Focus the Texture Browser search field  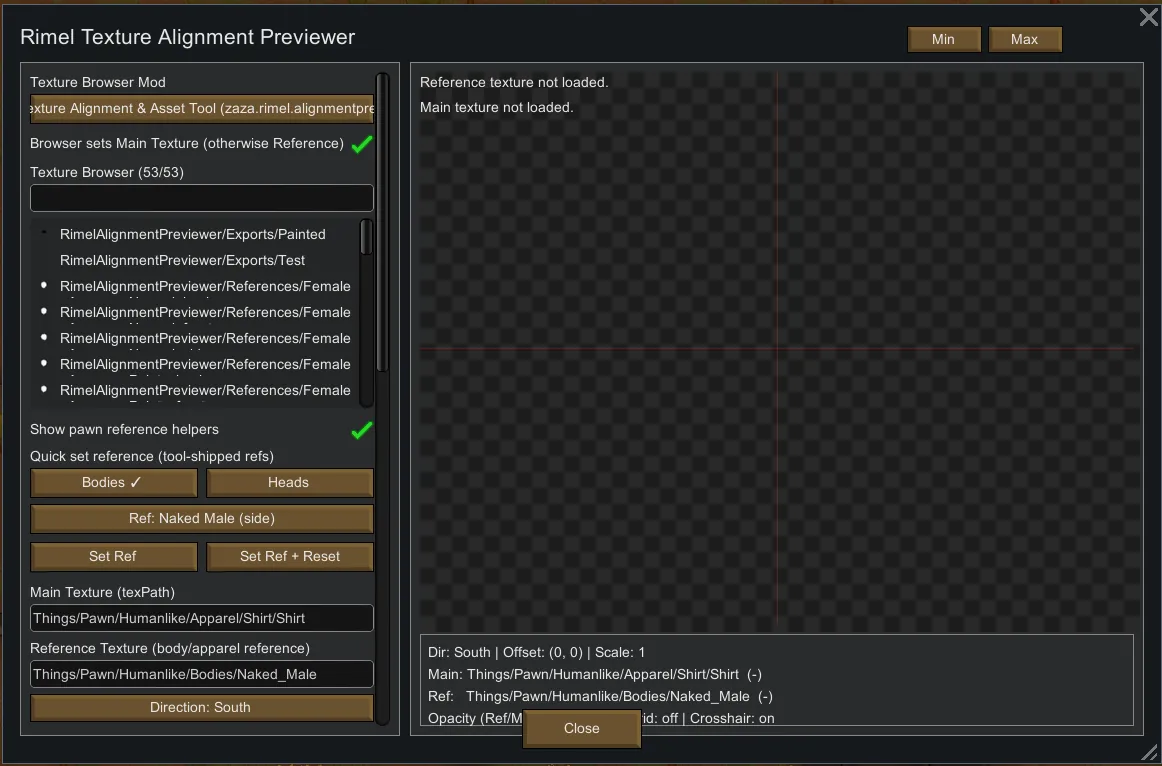(201, 198)
